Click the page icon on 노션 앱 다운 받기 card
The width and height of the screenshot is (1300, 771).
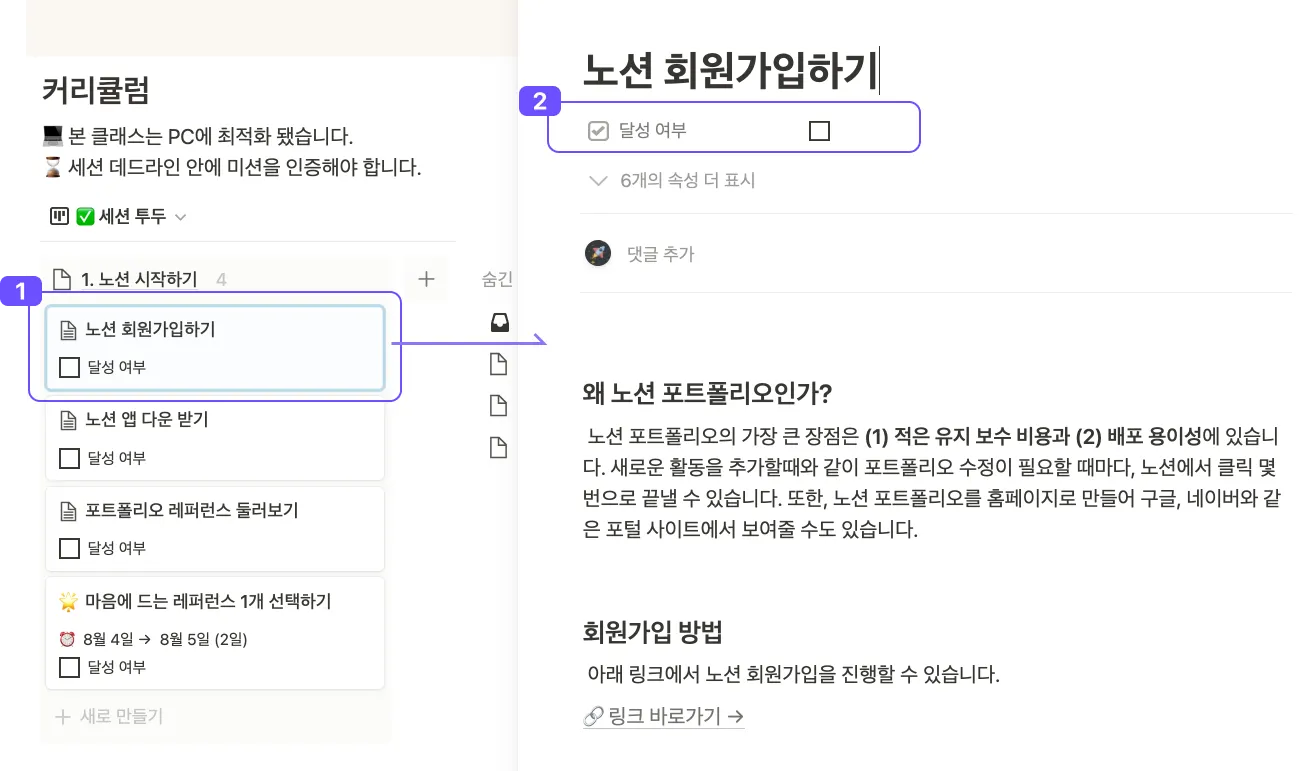pyautogui.click(x=68, y=420)
